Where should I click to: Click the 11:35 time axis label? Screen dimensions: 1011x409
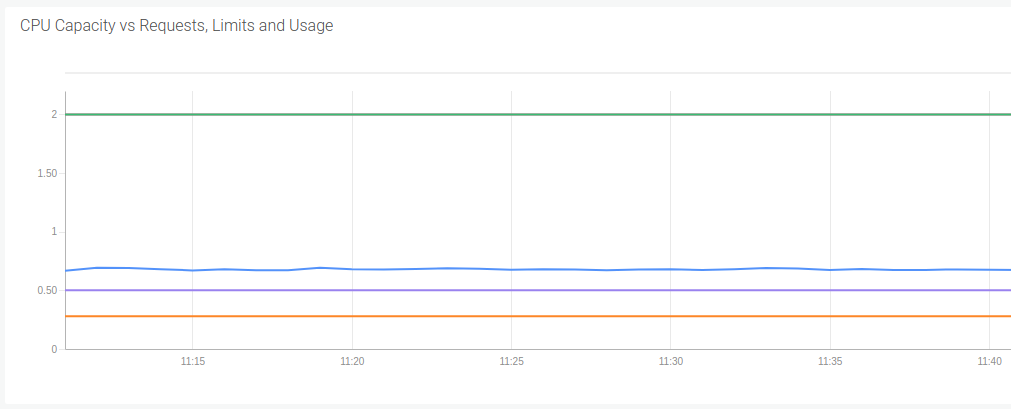(830, 362)
